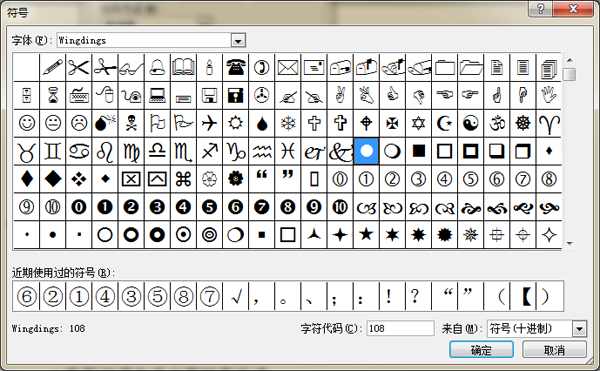Image resolution: width=600 pixels, height=371 pixels.
Task: Select the crossed box symbol
Action: [131, 179]
